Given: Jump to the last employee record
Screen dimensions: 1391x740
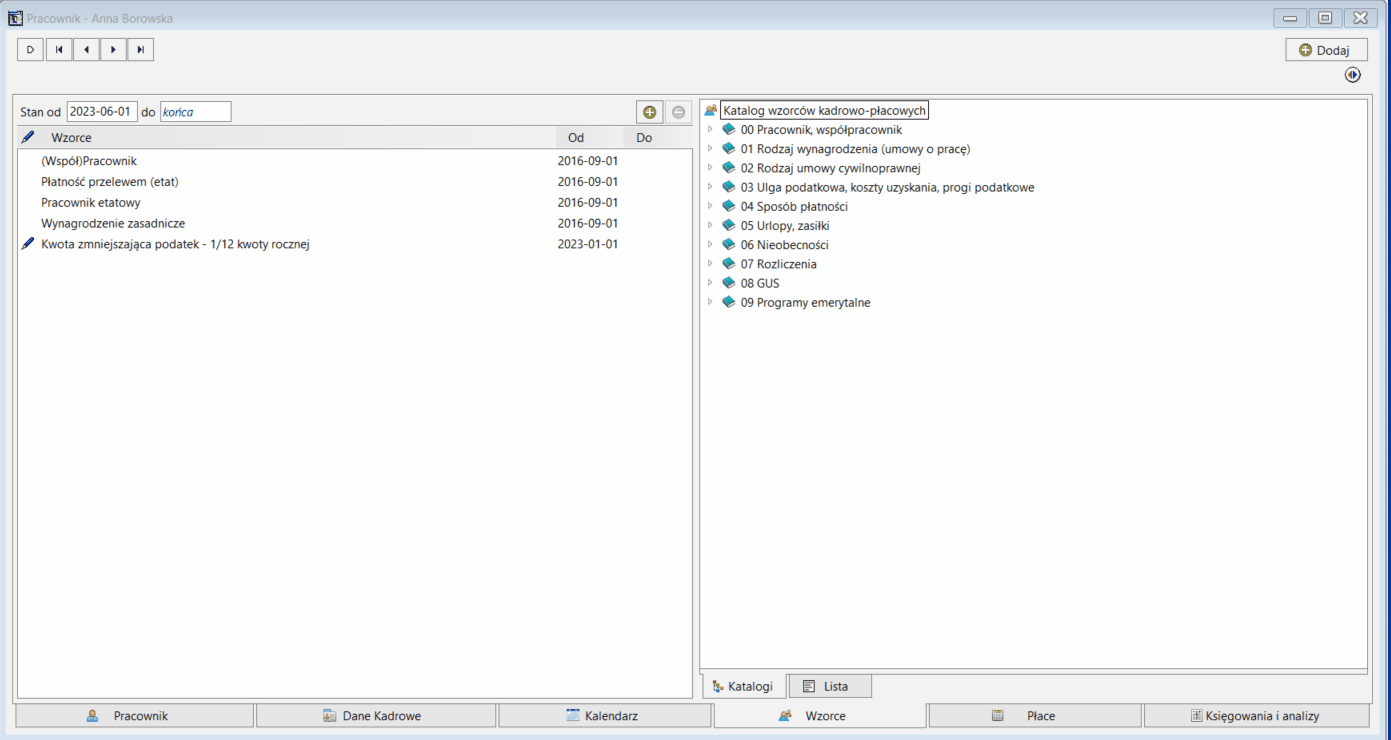Looking at the screenshot, I should [141, 49].
